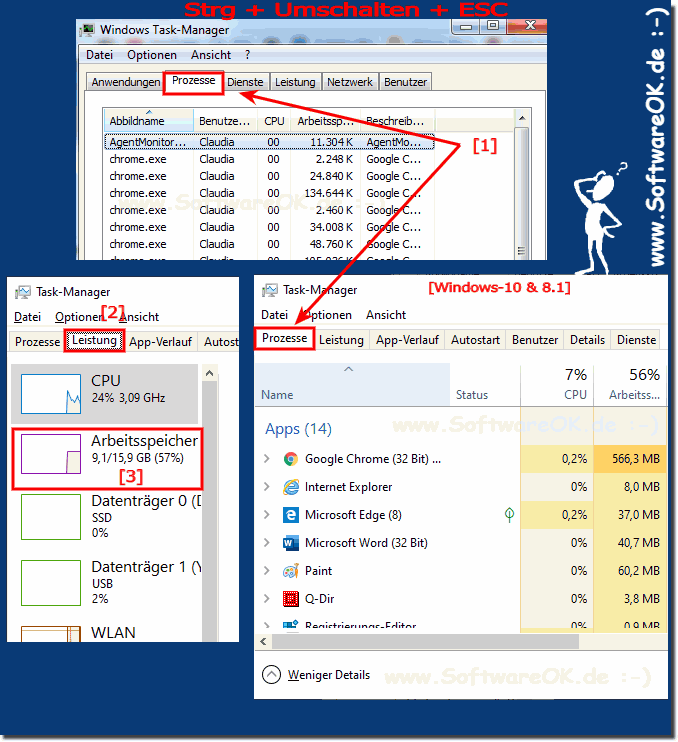Screen dimensions: 678x742
Task: Select the WLAN graph thumbnail
Action: pyautogui.click(x=51, y=634)
